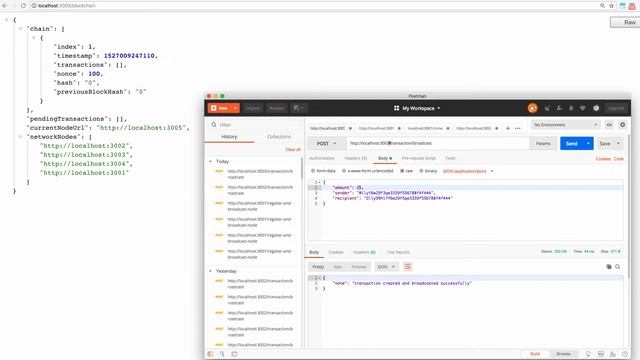Select the binary body radio button
The height and width of the screenshot is (360, 640).
click(421, 171)
